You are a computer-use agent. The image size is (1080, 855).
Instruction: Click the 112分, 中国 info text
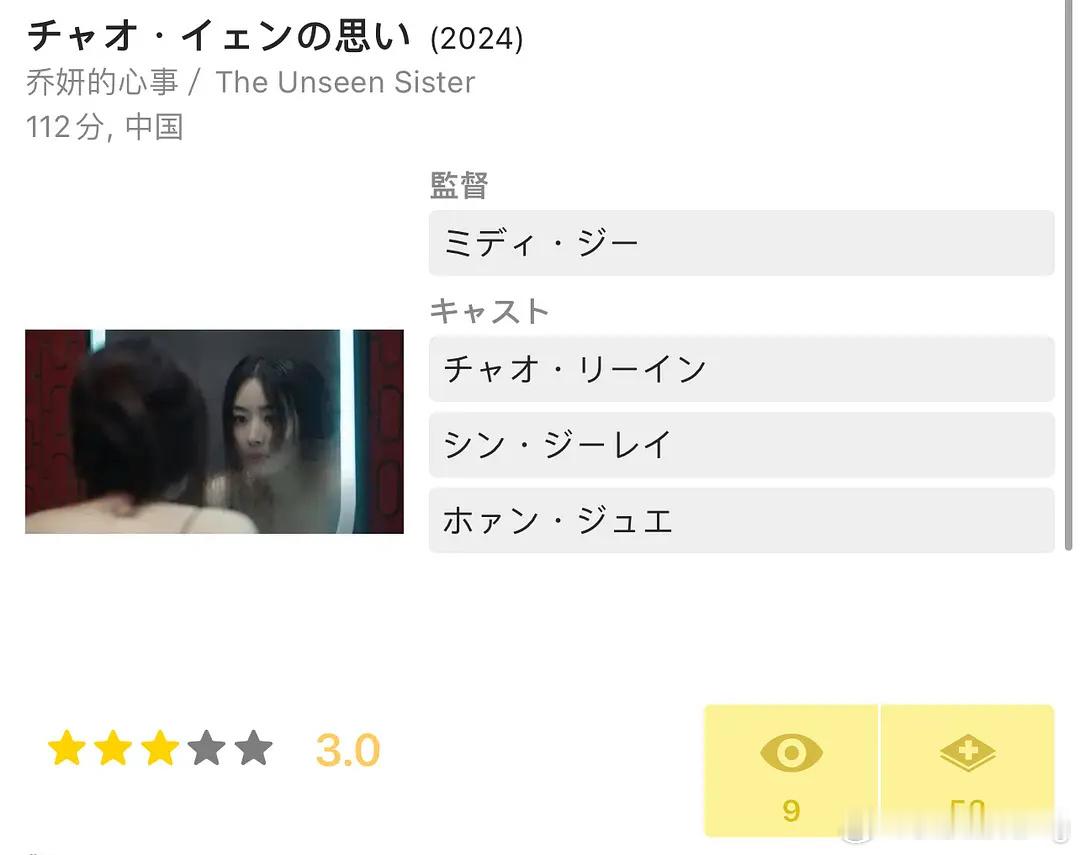105,127
